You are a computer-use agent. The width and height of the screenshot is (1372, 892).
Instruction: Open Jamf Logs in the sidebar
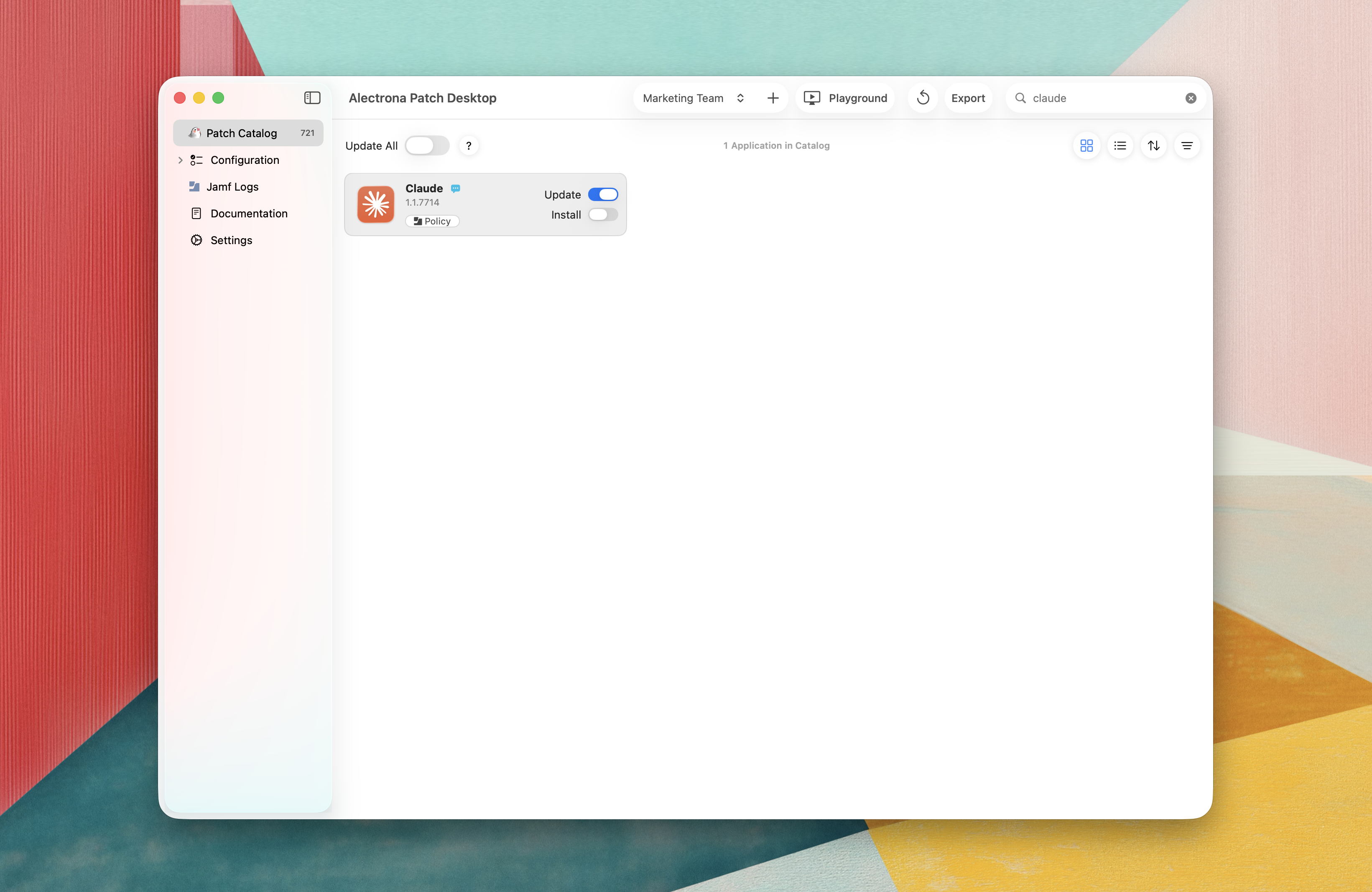pyautogui.click(x=232, y=187)
